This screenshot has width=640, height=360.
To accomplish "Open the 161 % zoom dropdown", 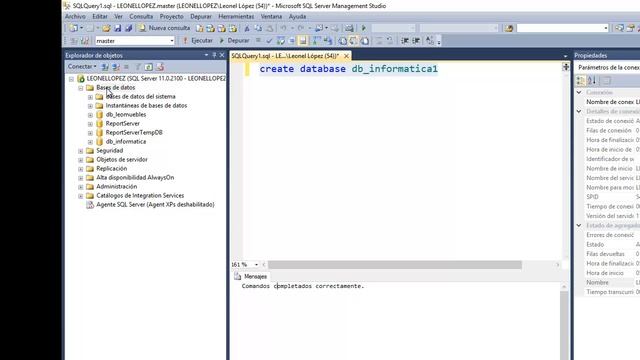I will 256,264.
